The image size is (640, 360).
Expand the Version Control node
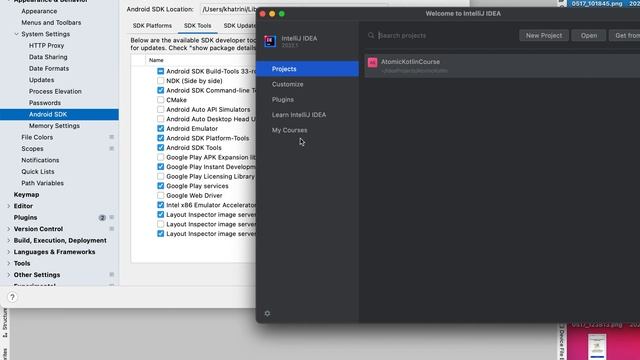[x=9, y=229]
